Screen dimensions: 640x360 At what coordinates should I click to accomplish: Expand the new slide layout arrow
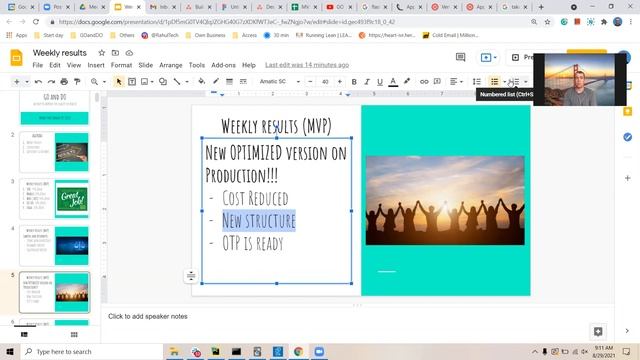point(27,82)
